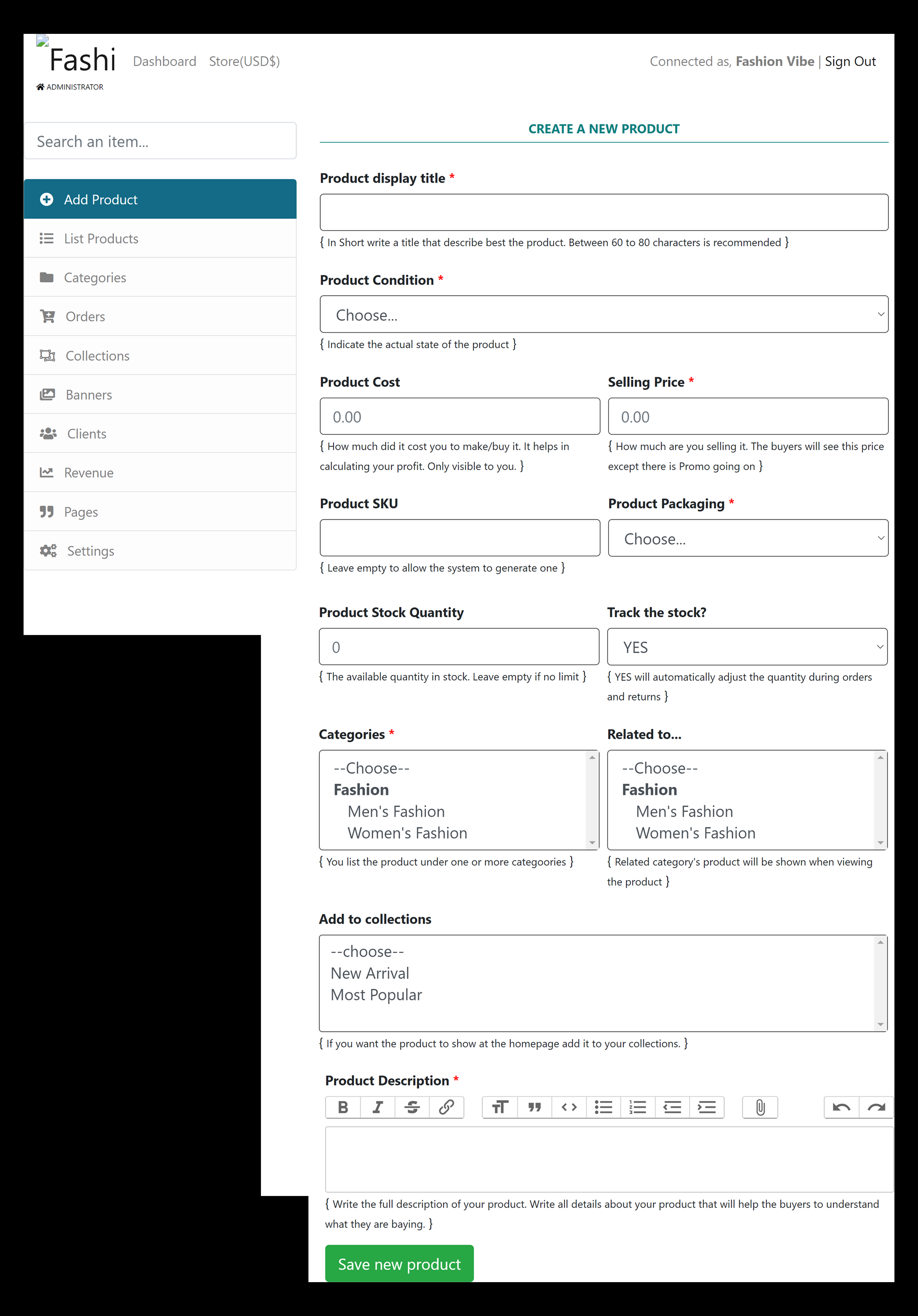Select Women's Fashion in Categories list
The image size is (918, 1316).
point(404,832)
